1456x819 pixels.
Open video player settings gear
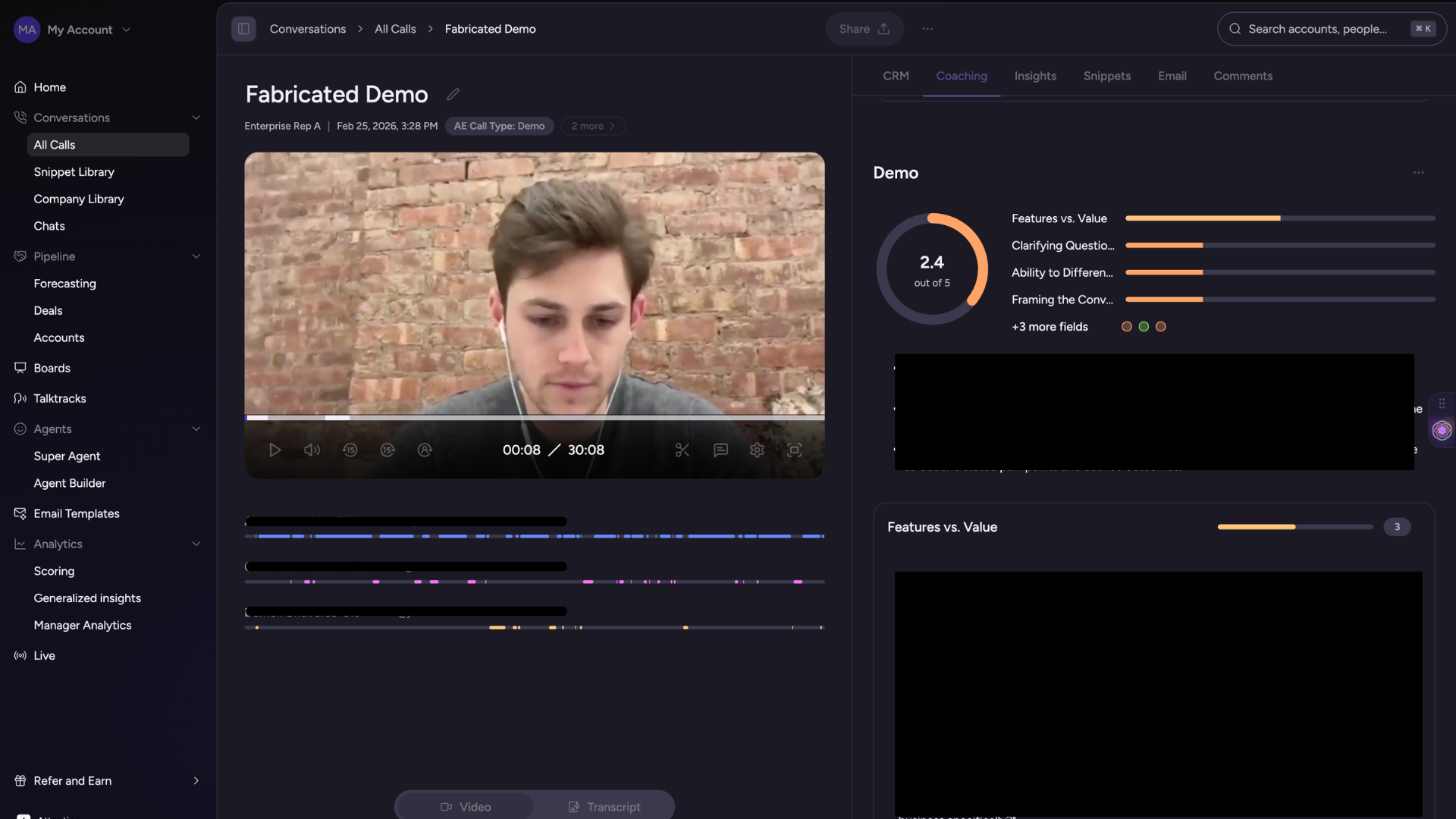pos(757,450)
